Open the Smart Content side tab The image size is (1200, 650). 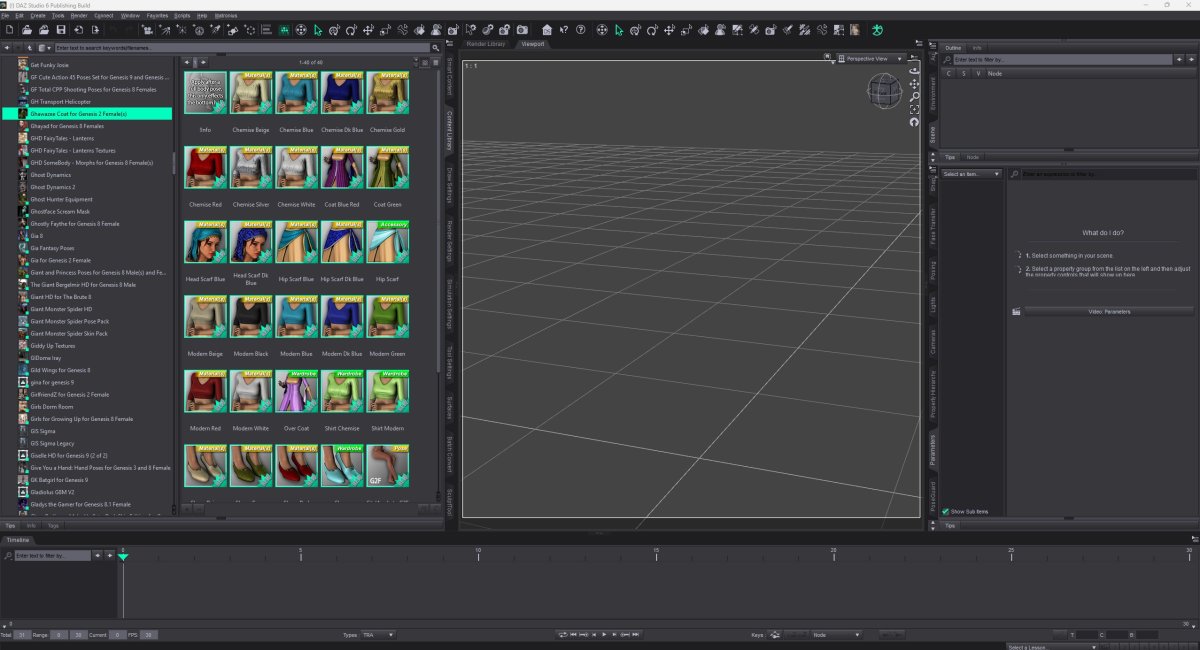point(450,78)
